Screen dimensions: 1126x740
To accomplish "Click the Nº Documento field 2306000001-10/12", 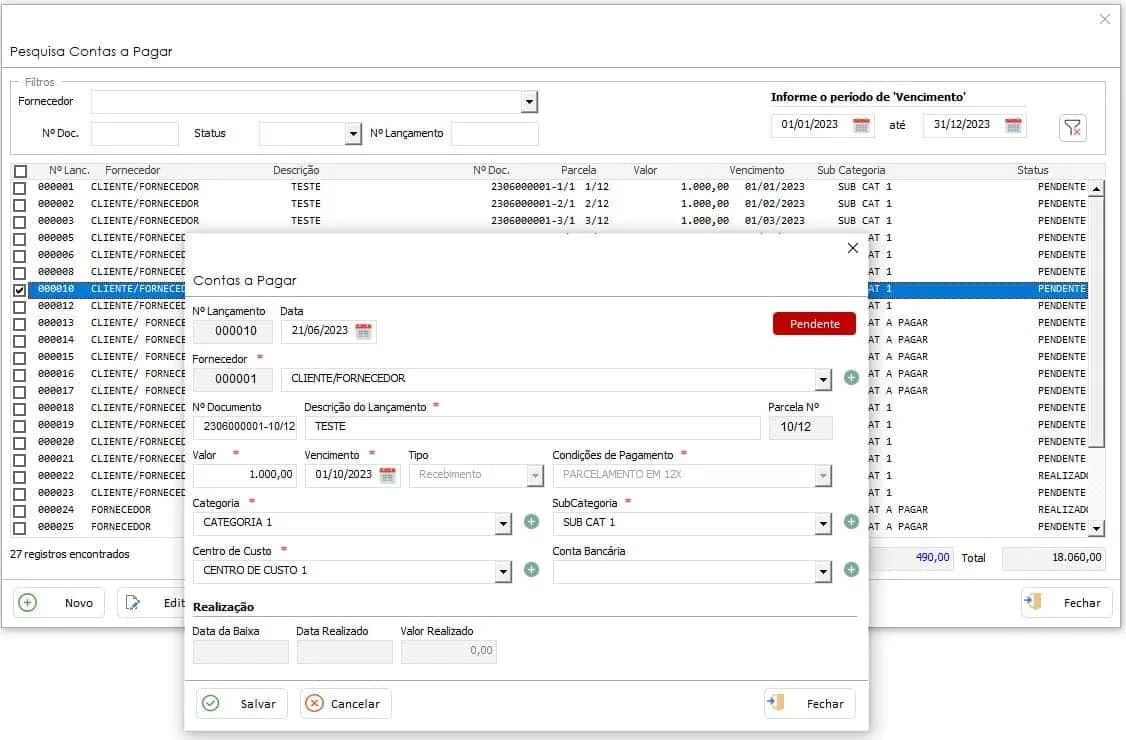I will [244, 427].
